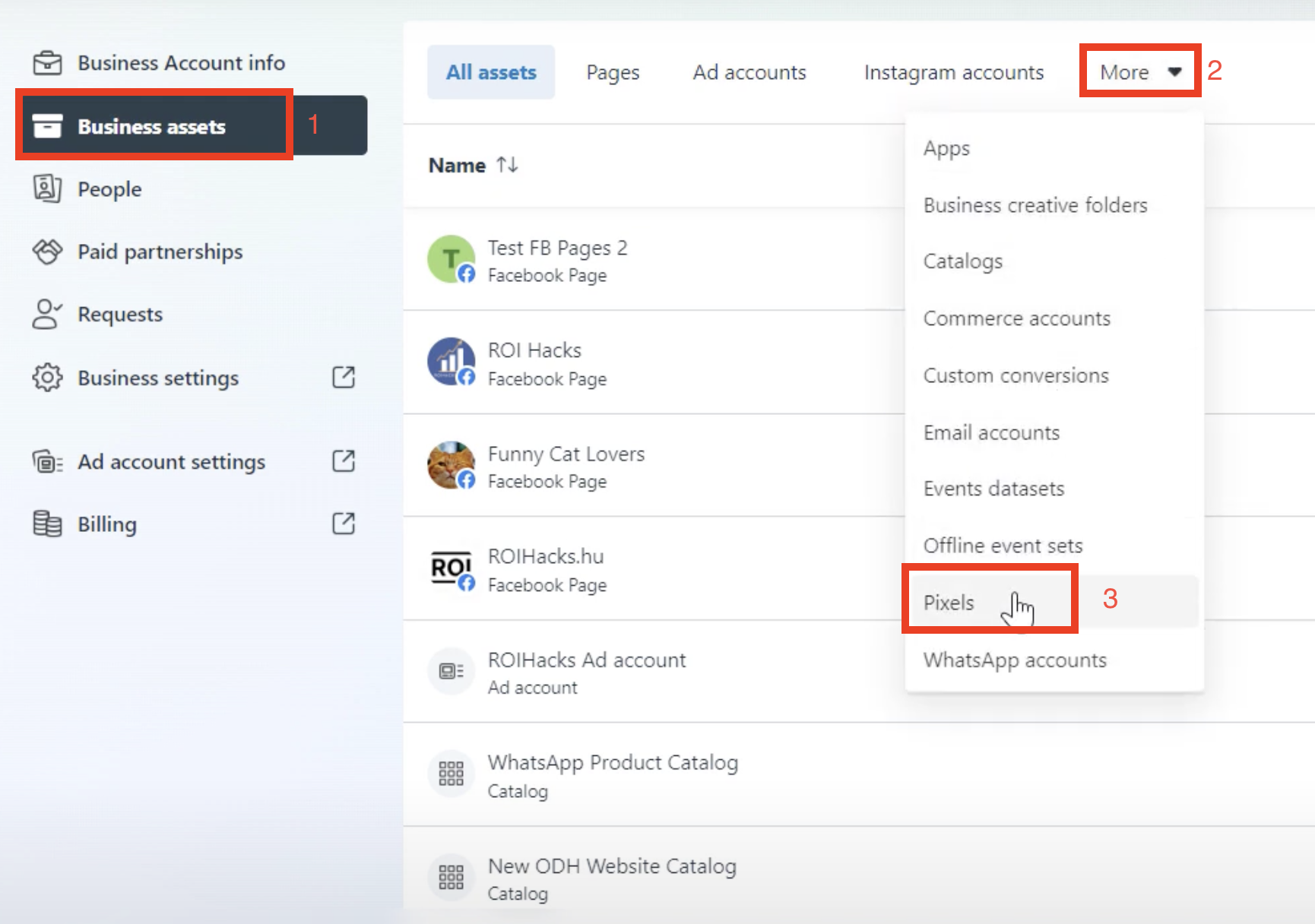The height and width of the screenshot is (924, 1315).
Task: Open Paid partnerships section
Action: pyautogui.click(x=160, y=252)
